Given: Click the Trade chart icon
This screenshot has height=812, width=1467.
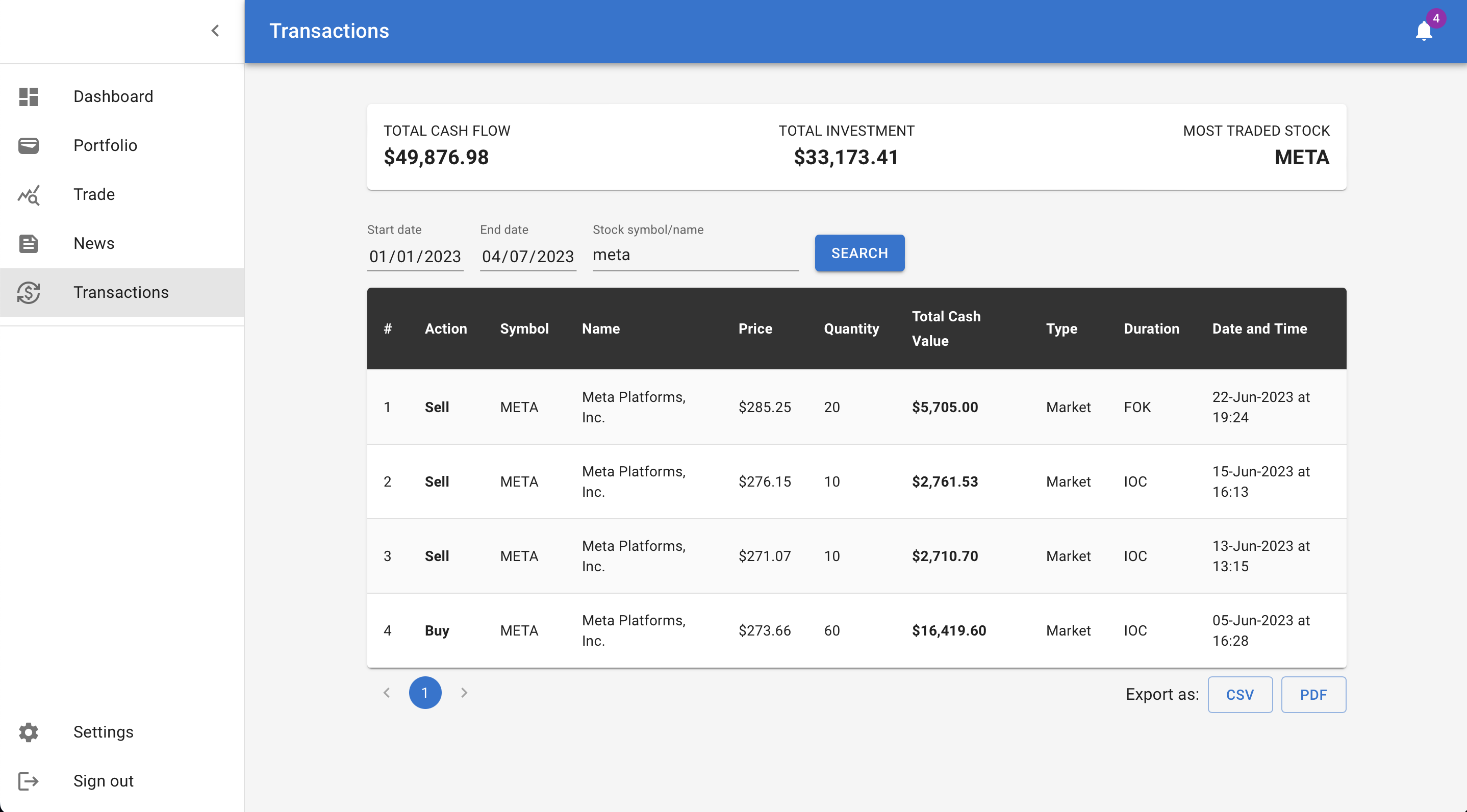Looking at the screenshot, I should pyautogui.click(x=29, y=195).
